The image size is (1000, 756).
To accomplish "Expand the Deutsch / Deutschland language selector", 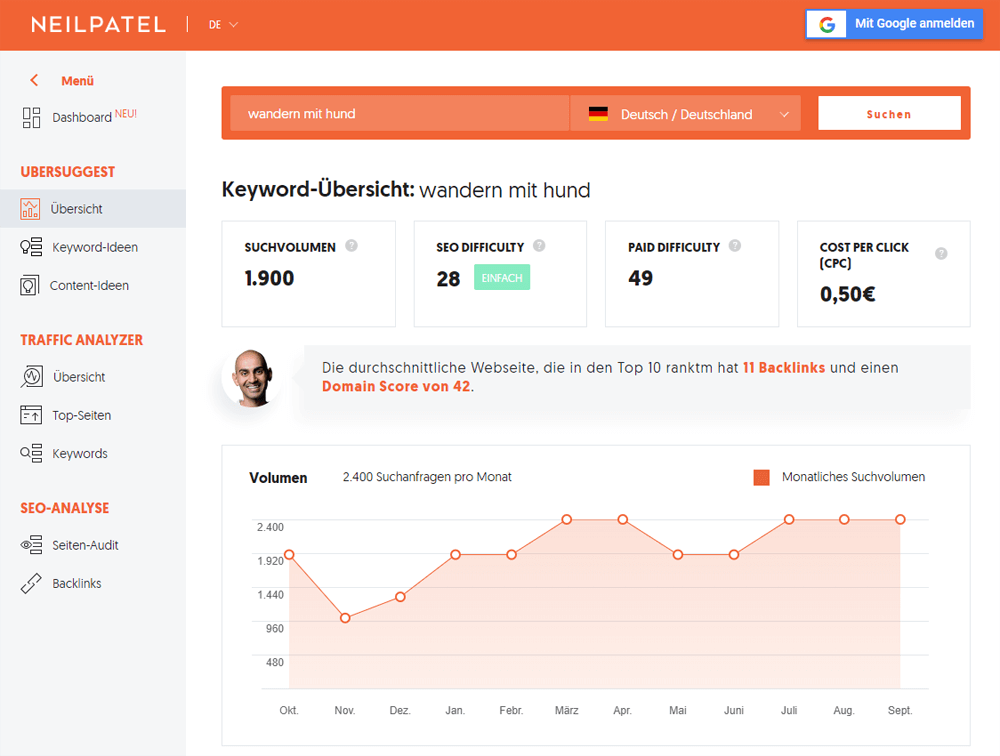I will pyautogui.click(x=686, y=114).
